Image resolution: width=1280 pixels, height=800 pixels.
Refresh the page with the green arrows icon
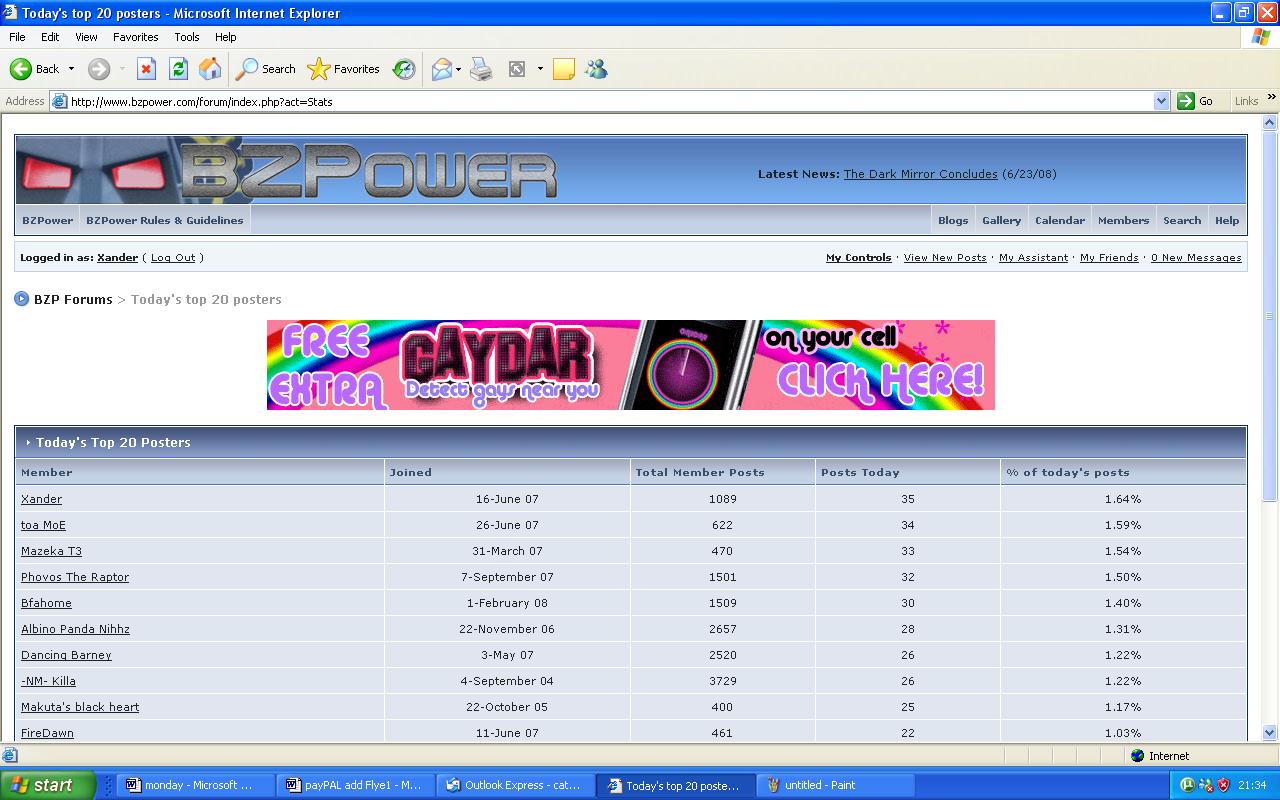point(178,69)
